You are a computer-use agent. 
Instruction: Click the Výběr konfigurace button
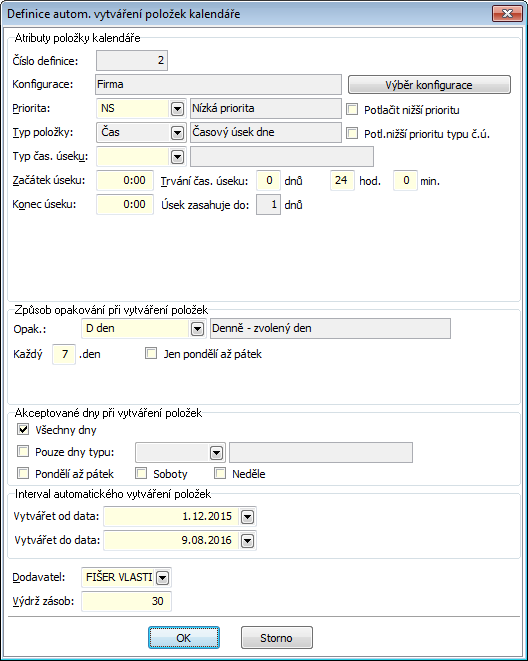click(x=429, y=85)
